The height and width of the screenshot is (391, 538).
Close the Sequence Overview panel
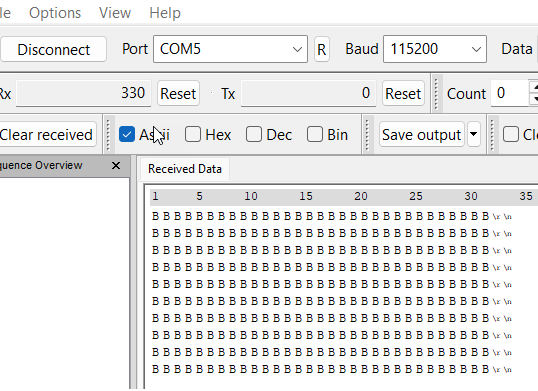(x=116, y=166)
